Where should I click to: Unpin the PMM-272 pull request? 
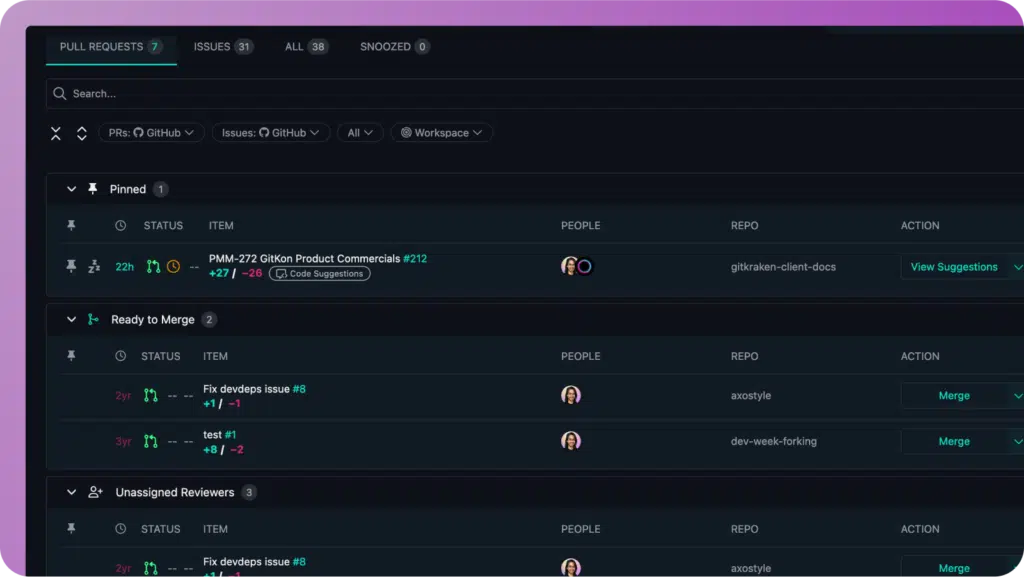click(x=71, y=266)
